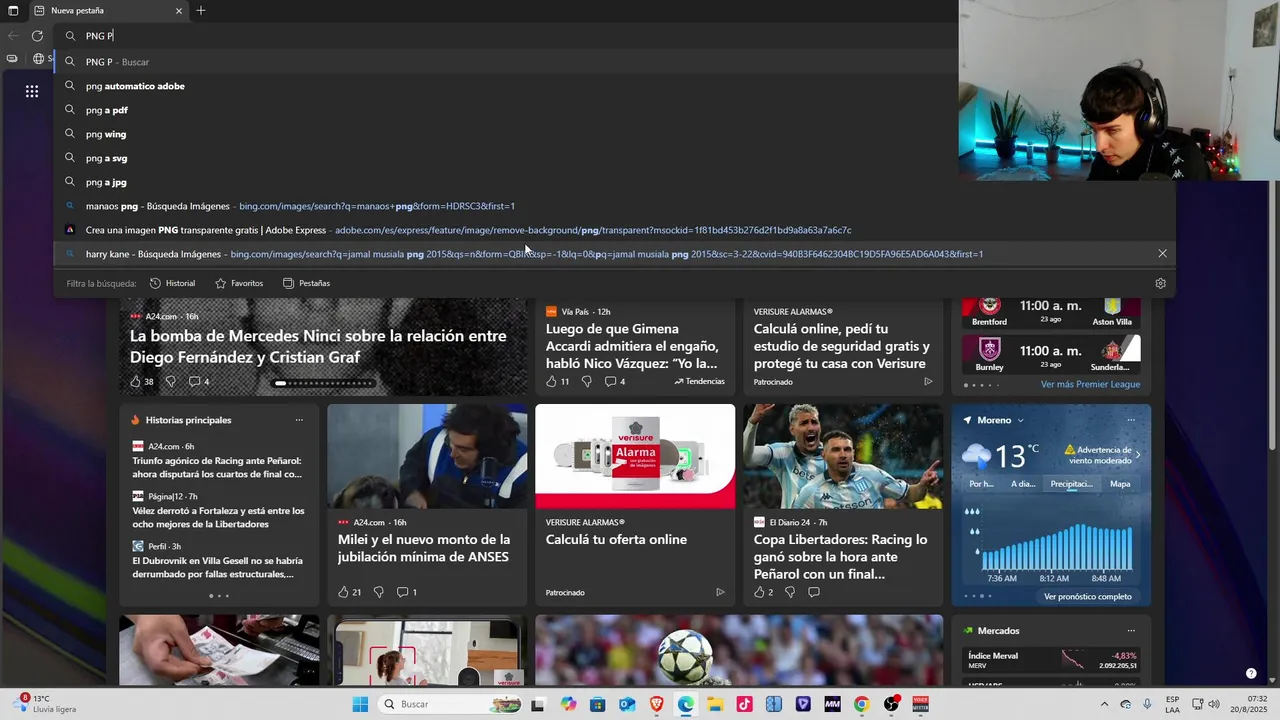Dislike the Milei ANSES article
This screenshot has width=1280, height=720.
(x=378, y=592)
